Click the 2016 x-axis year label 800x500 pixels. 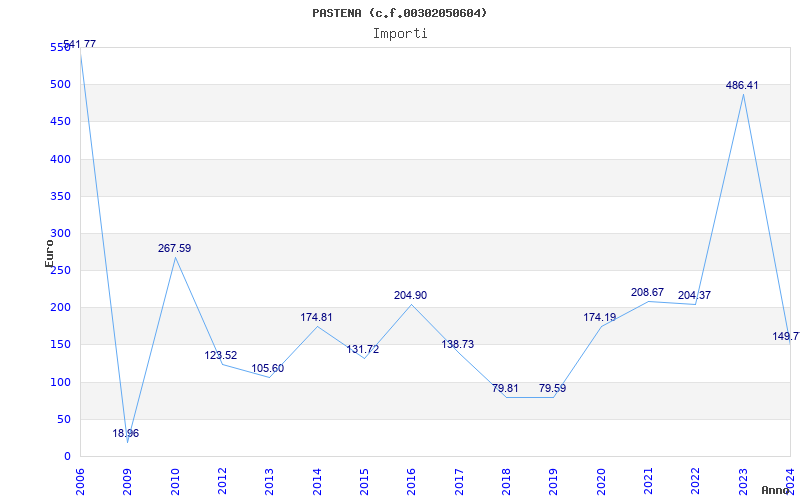coord(412,482)
